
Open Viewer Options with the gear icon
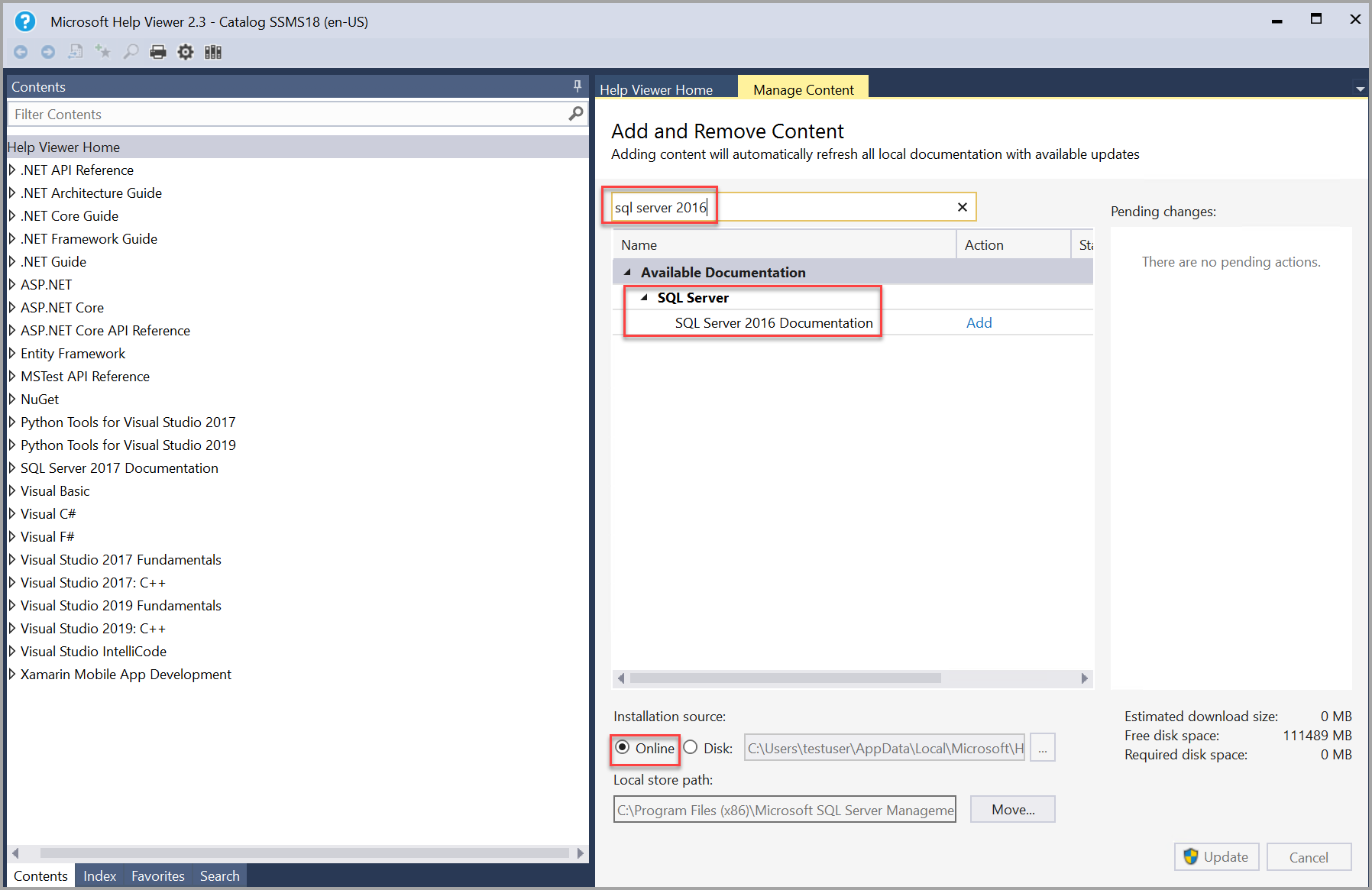tap(186, 51)
